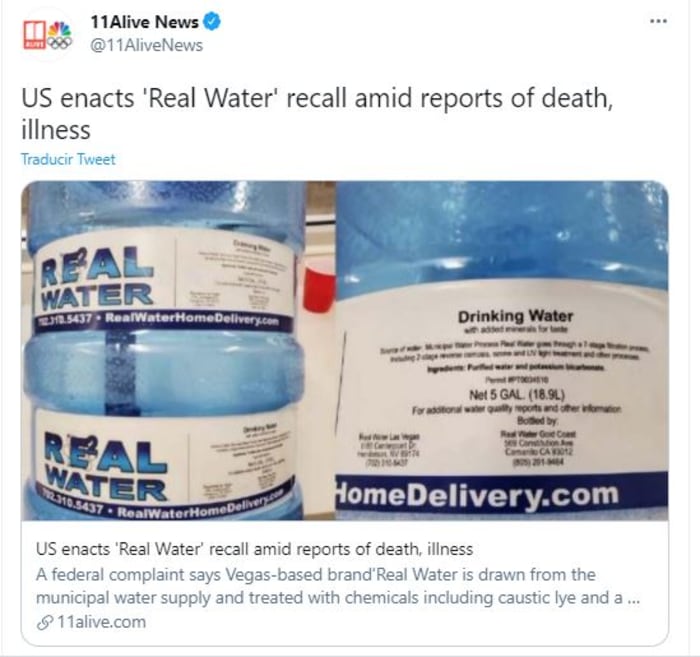The image size is (700, 657).
Task: Open the Drinking Water label image on right
Action: click(x=502, y=350)
